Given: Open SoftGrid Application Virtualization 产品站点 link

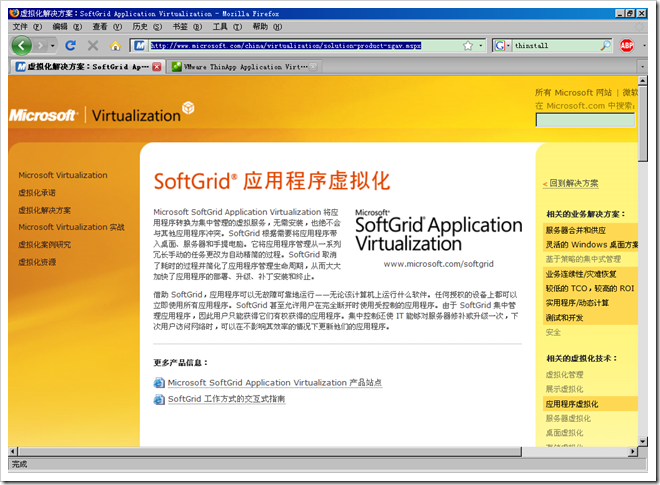Looking at the screenshot, I should (x=274, y=383).
